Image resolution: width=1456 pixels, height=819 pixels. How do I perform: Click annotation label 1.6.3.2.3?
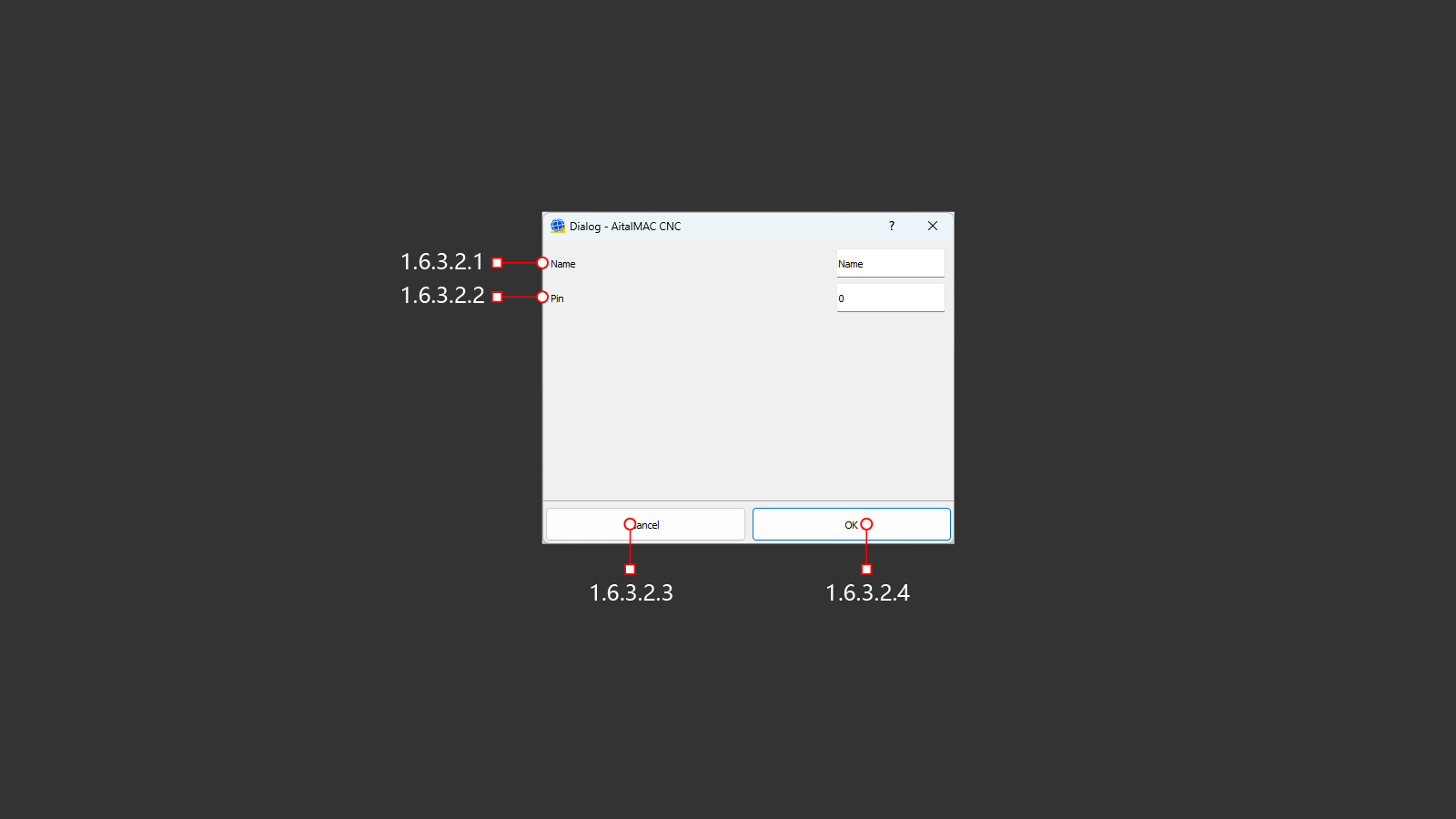(631, 592)
